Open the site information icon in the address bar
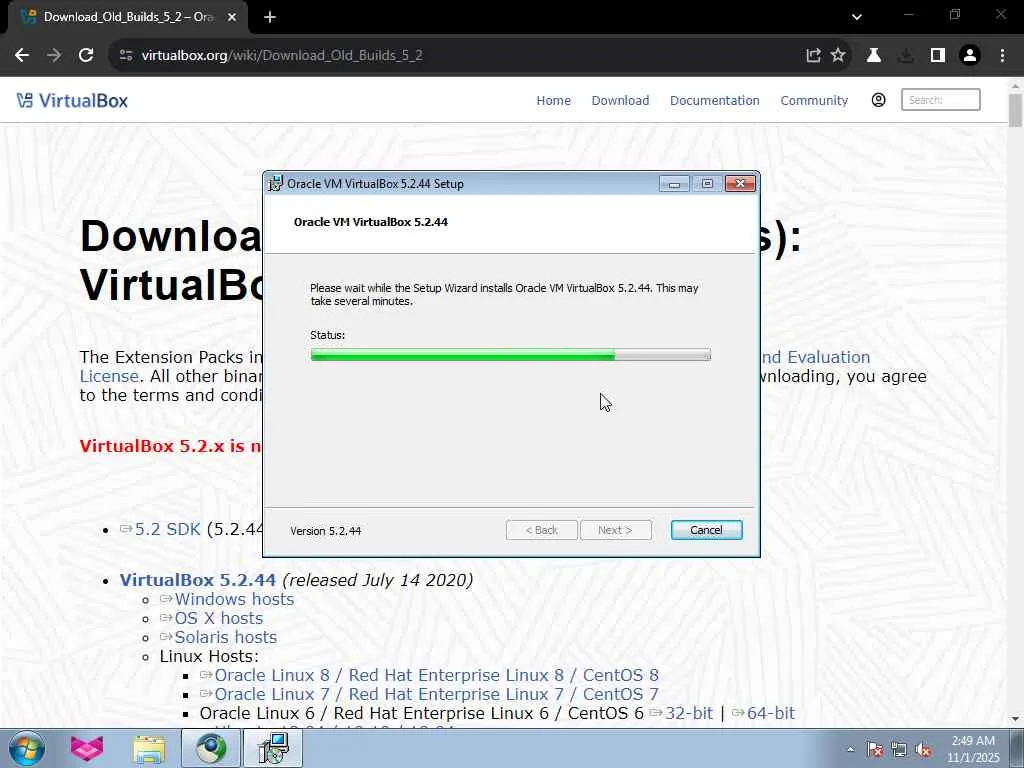This screenshot has width=1024, height=768. coord(126,56)
